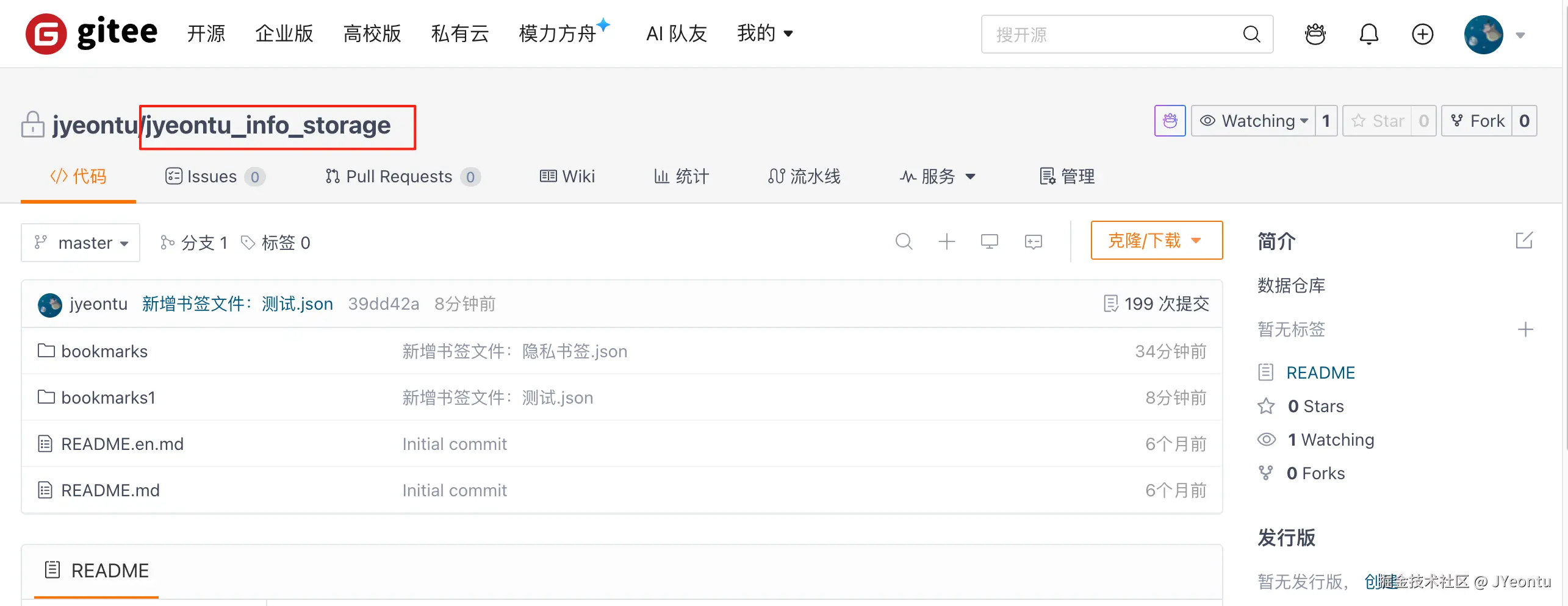Click the fork count 0 box
1568x606 pixels.
1524,121
